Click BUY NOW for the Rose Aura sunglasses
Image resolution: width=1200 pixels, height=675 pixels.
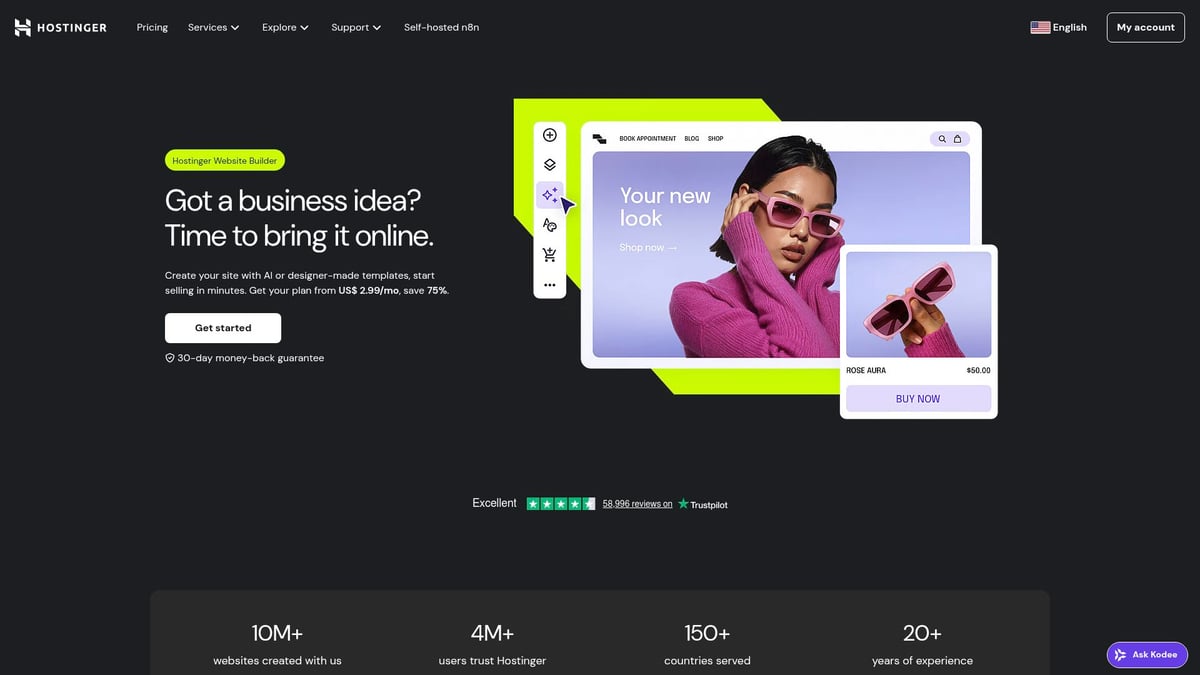pos(917,398)
